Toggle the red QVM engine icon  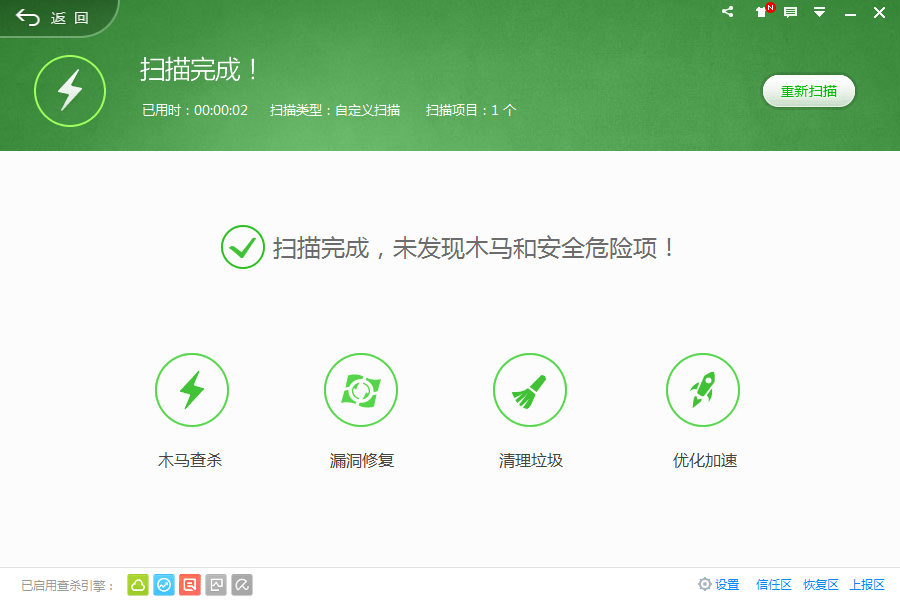click(190, 585)
